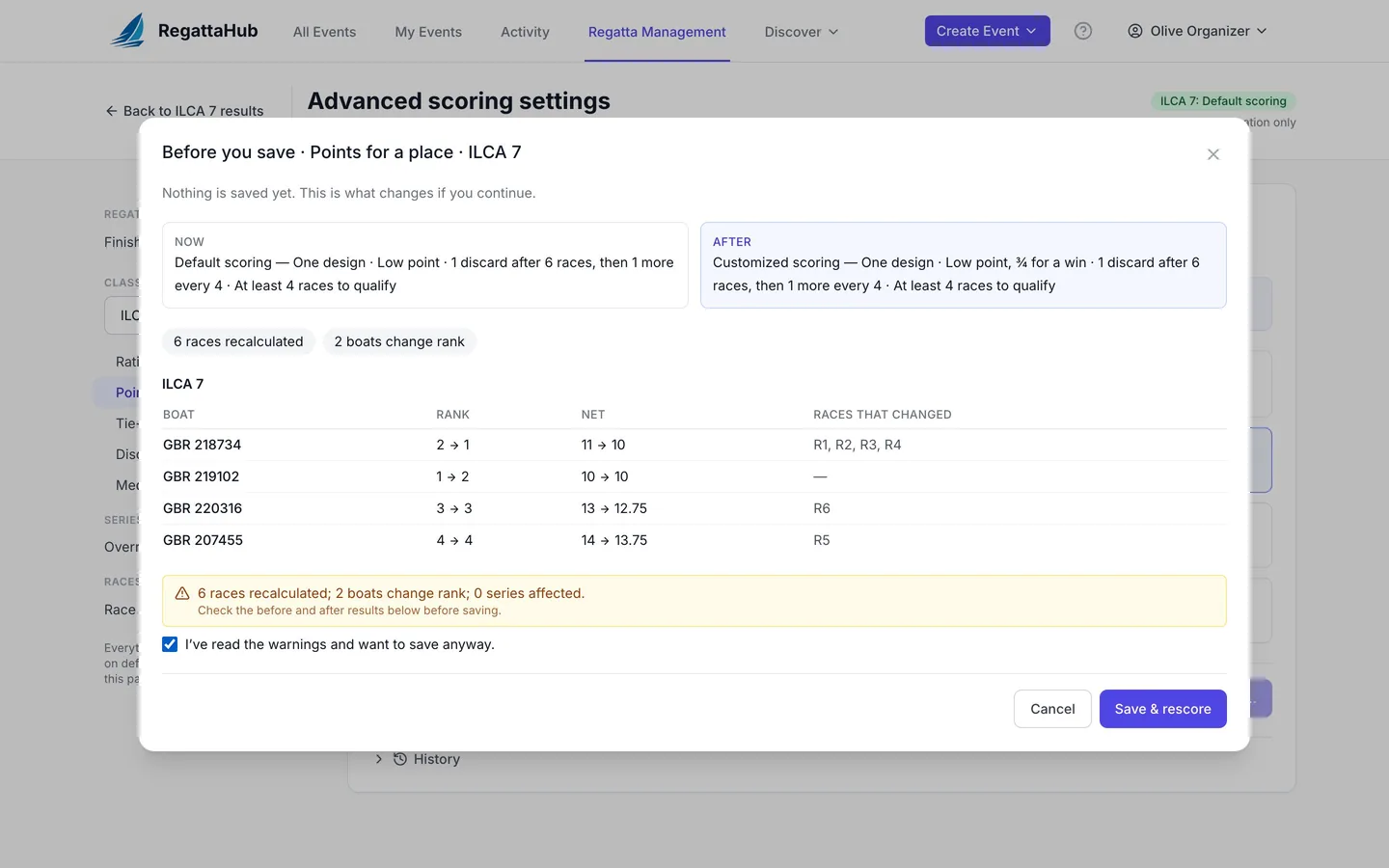Screen dimensions: 1389x868
Task: Follow the Back to ILCA 7 results link
Action: click(x=184, y=111)
